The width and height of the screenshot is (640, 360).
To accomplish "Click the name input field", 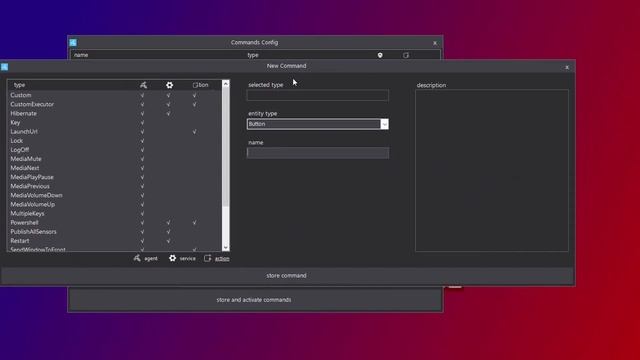I will click(x=318, y=153).
